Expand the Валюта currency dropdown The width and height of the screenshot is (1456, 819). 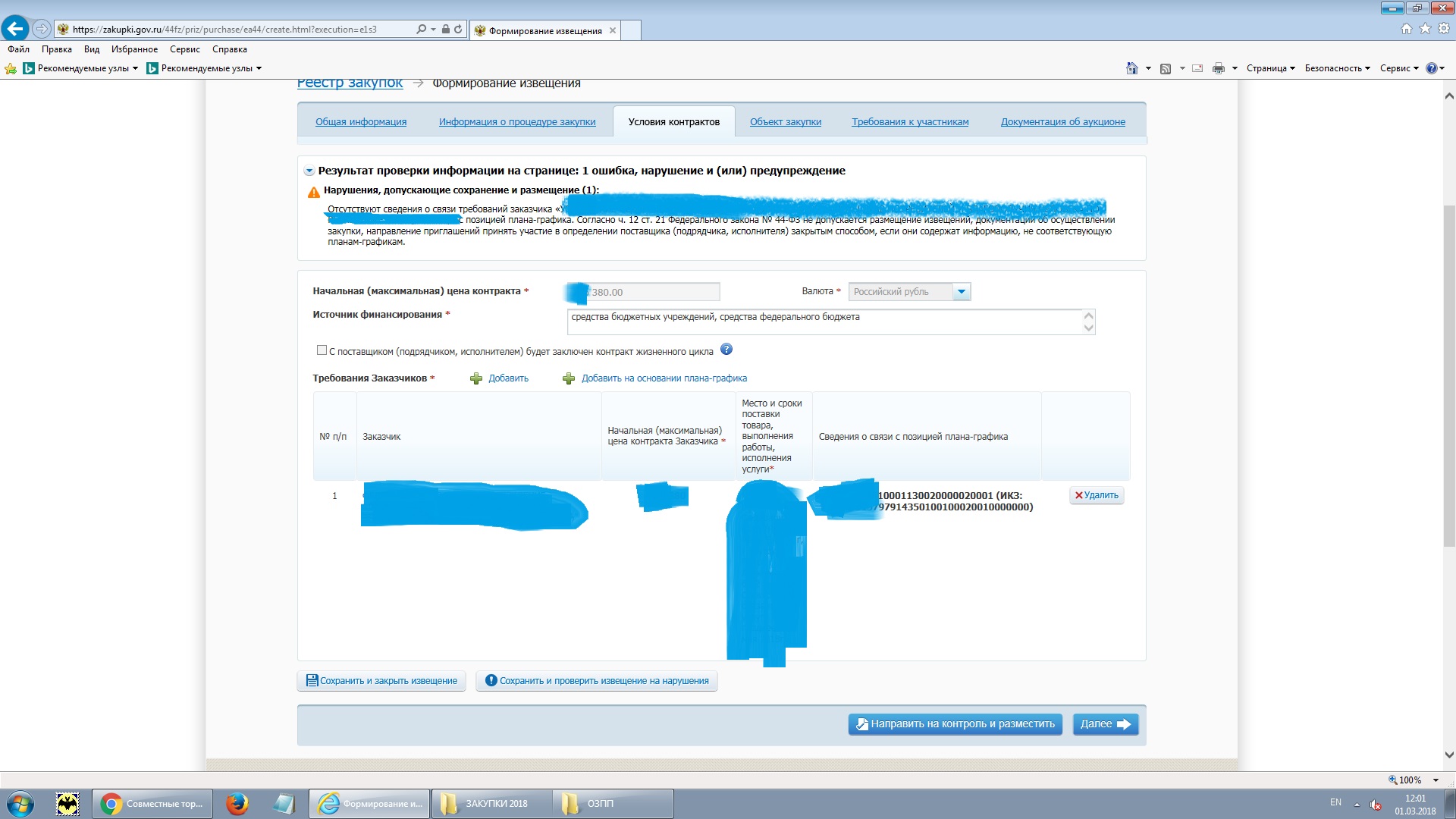961,292
